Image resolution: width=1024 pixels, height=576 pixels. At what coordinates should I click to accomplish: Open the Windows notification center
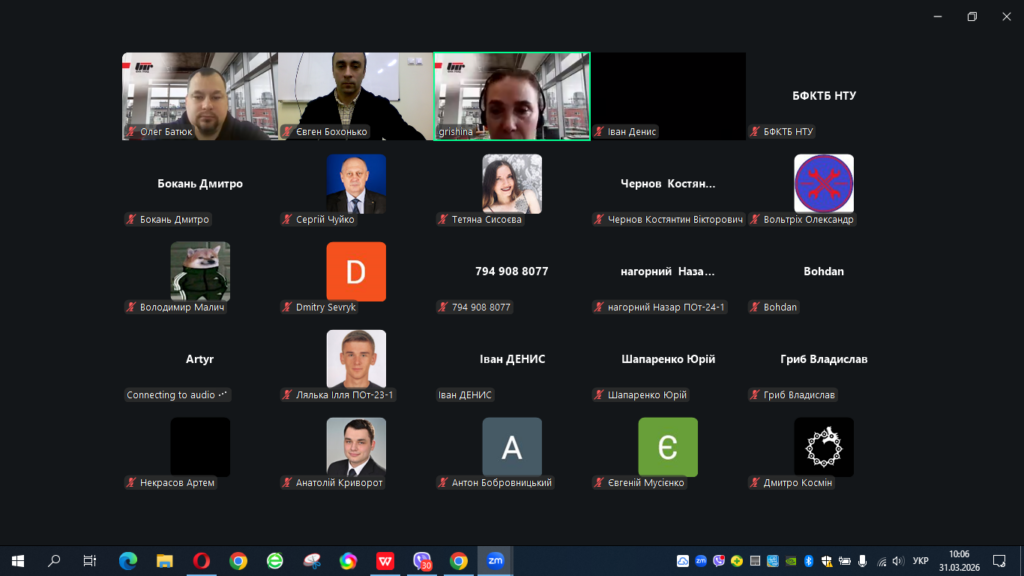[998, 561]
